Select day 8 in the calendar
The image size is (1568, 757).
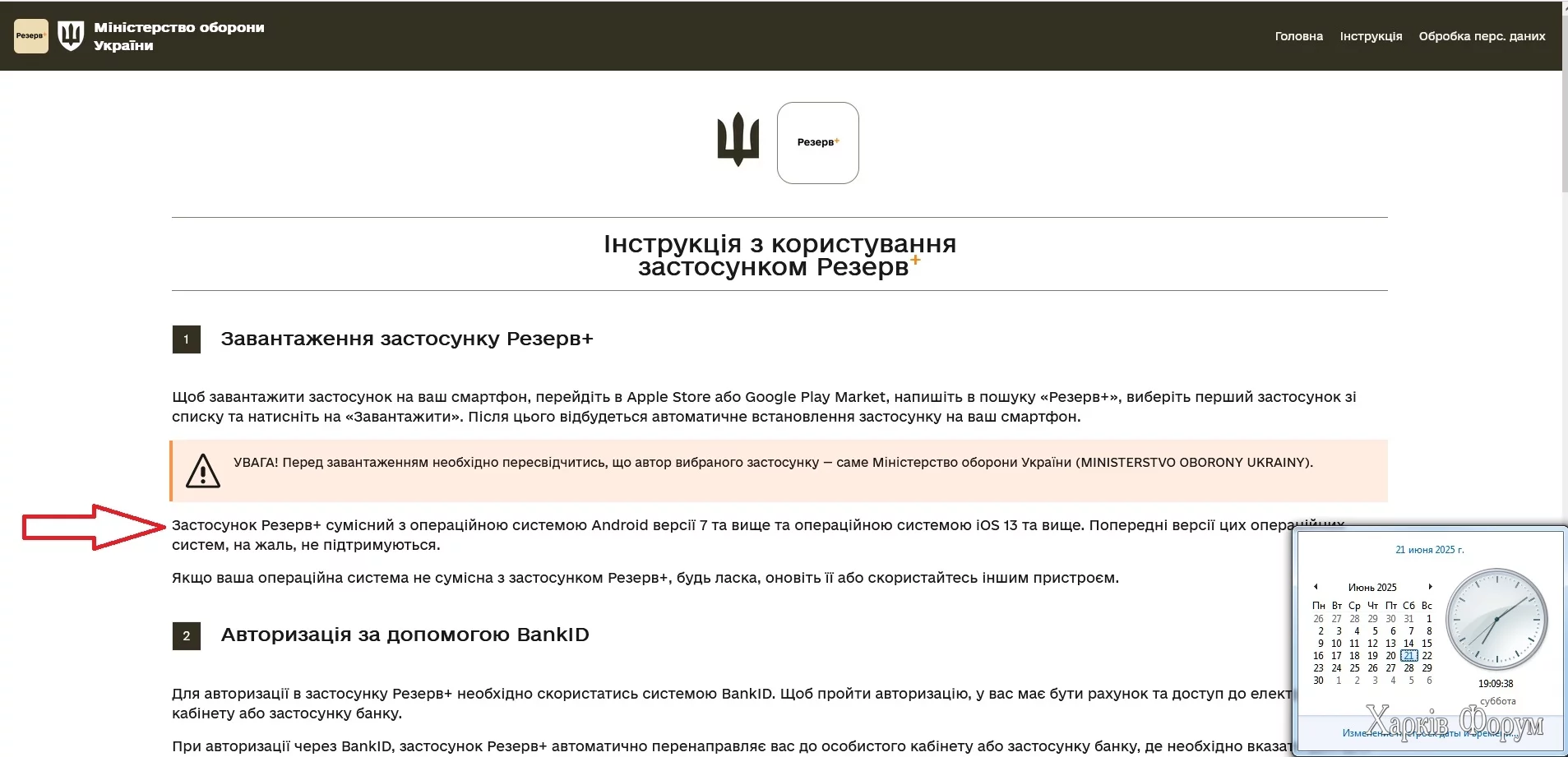click(1427, 631)
